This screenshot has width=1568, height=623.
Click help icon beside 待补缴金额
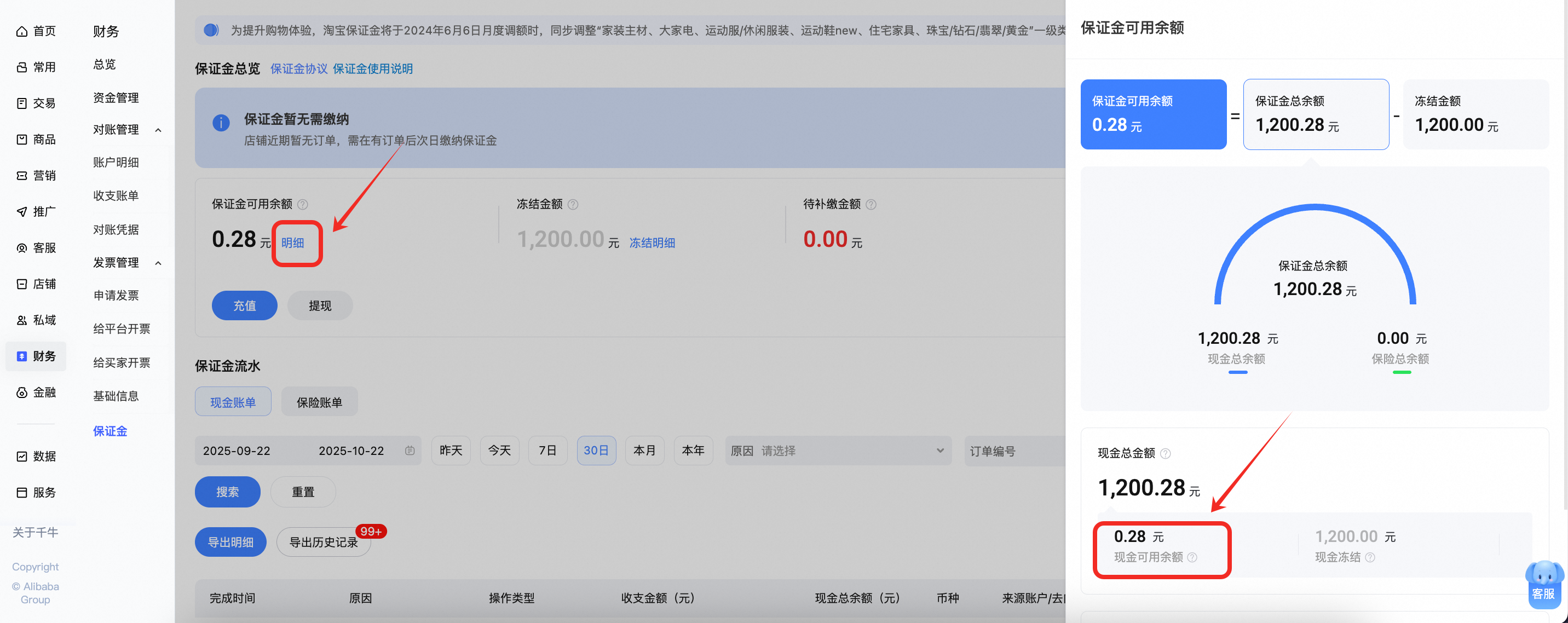[871, 204]
